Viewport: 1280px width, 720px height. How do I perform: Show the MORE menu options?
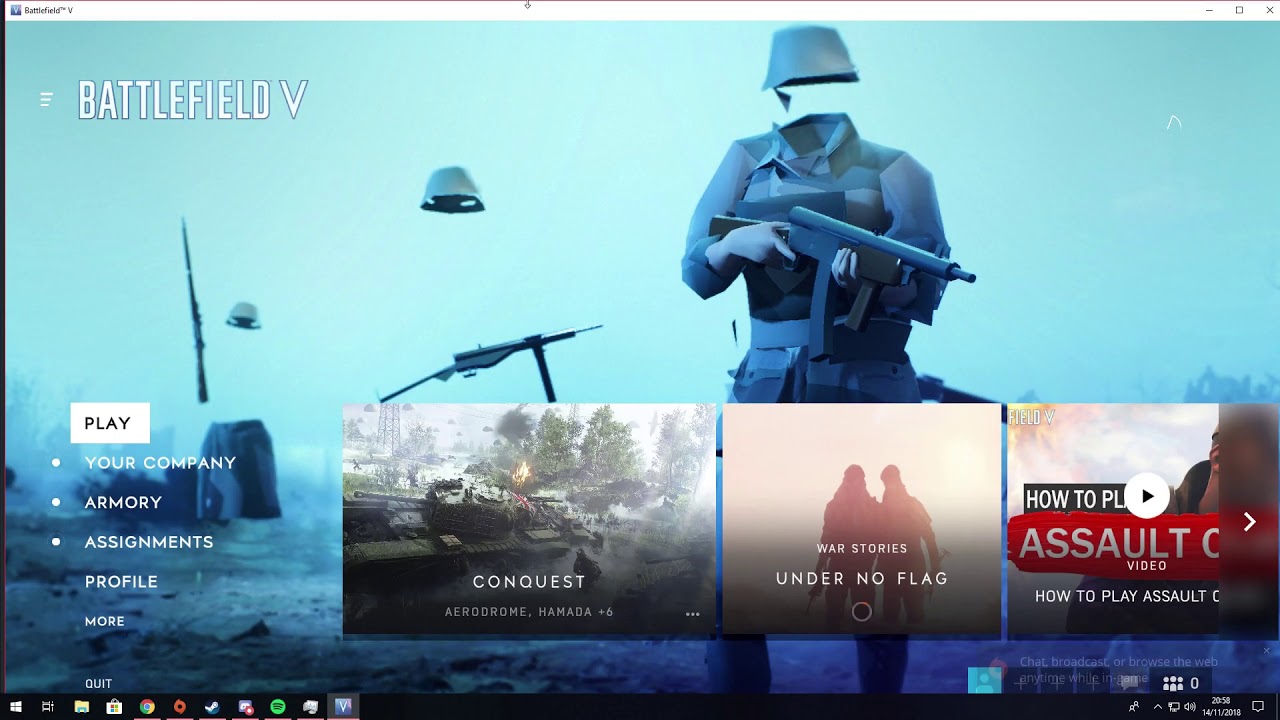(105, 621)
